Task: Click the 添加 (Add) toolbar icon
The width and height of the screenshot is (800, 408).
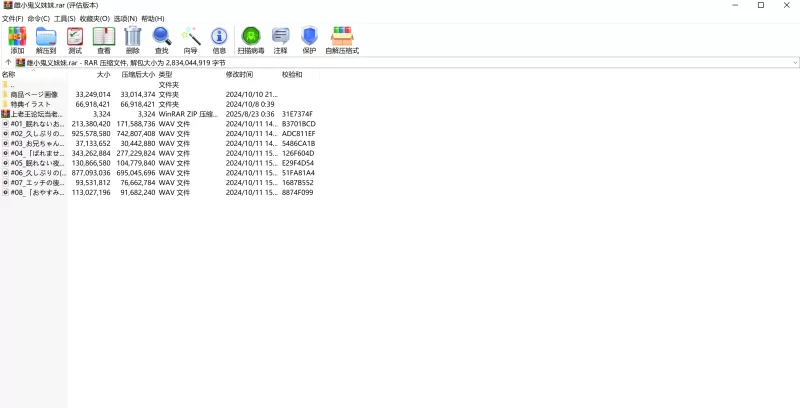Action: coord(17,40)
